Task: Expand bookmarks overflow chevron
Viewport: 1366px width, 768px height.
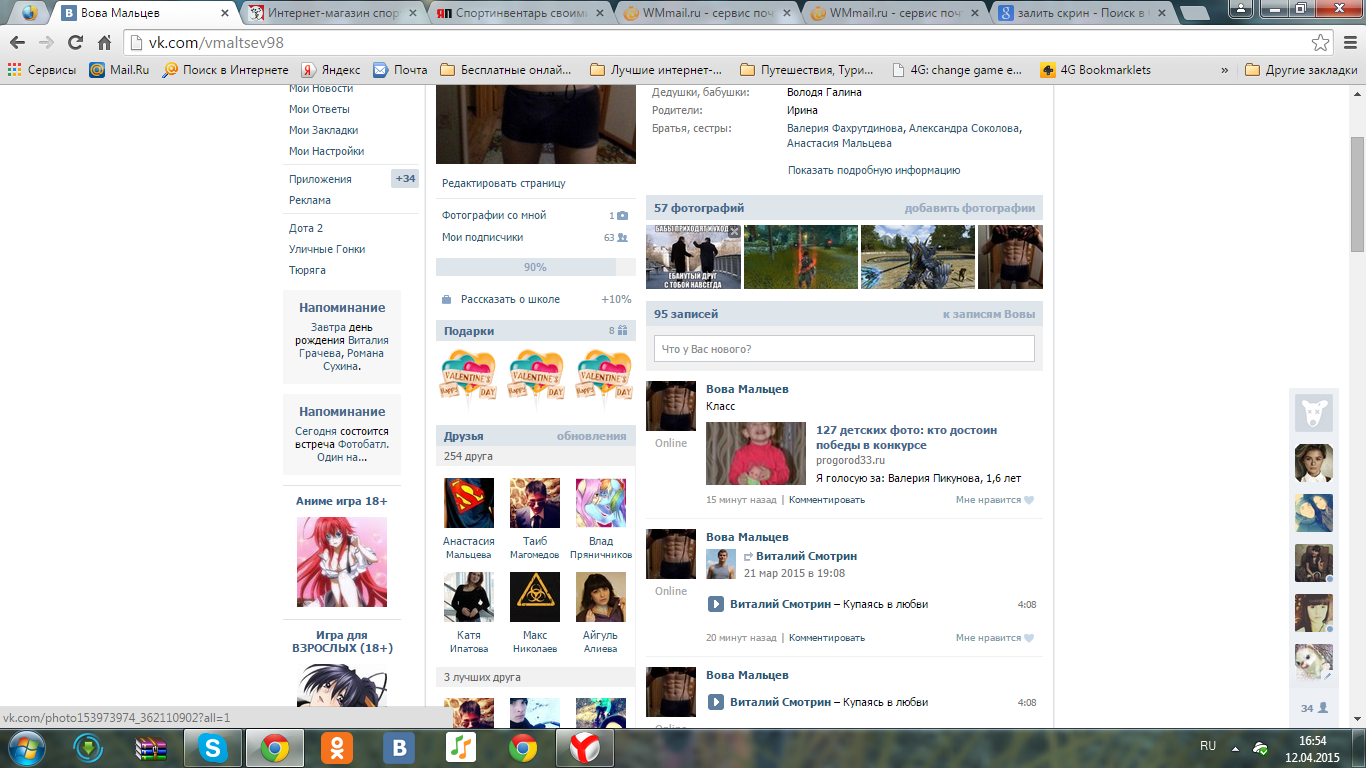Action: point(1225,70)
